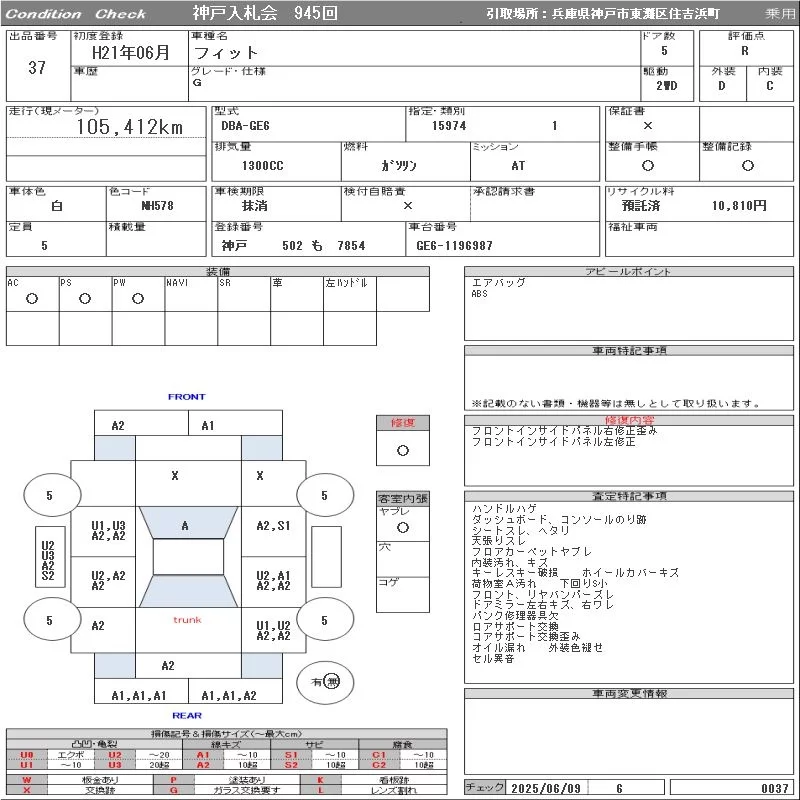Viewport: 800px width, 800px height.
Task: Click the pickup location 引取場所 text
Action: click(603, 14)
